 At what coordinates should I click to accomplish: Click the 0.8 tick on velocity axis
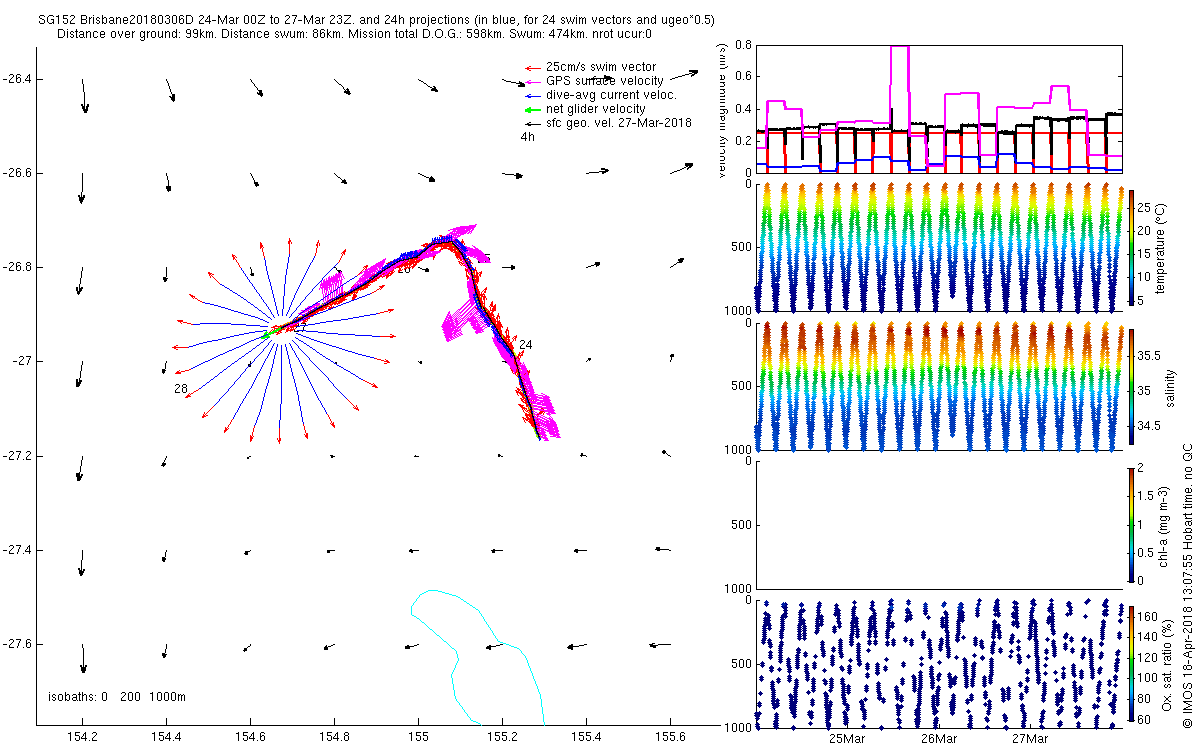[x=742, y=45]
